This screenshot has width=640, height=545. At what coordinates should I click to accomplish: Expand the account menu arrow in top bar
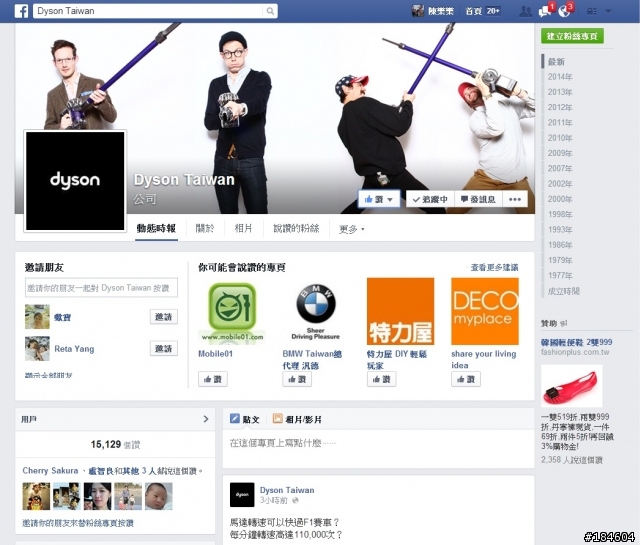[x=608, y=11]
